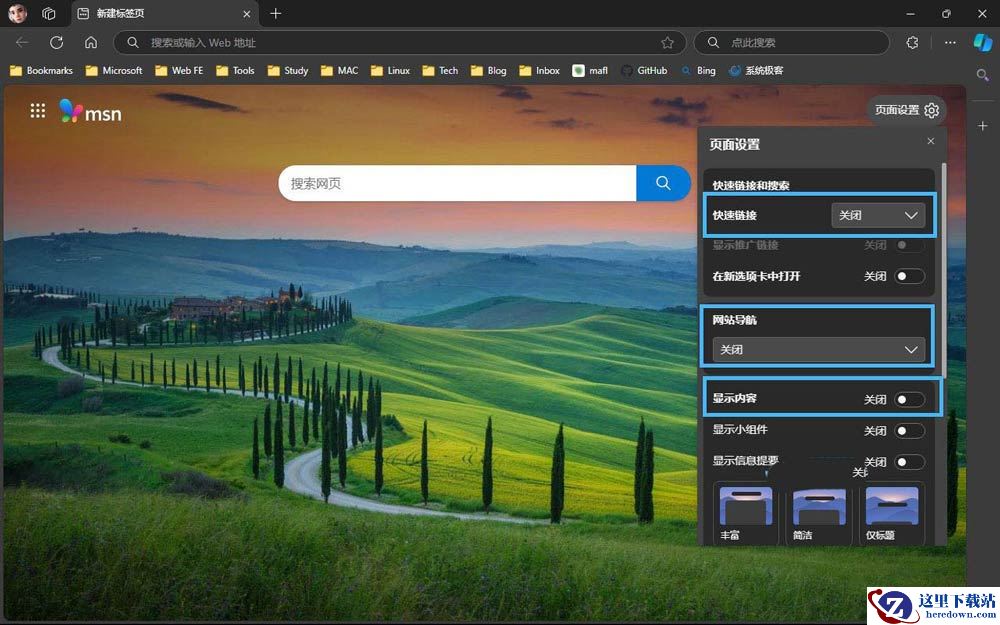The image size is (1000, 625).
Task: Toggle the 显示信息提要 switch
Action: pyautogui.click(x=909, y=462)
